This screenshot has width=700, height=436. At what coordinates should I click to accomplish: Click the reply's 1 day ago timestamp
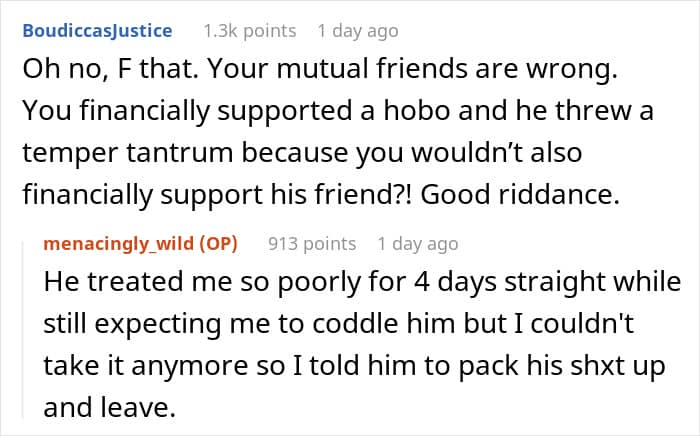(x=418, y=243)
